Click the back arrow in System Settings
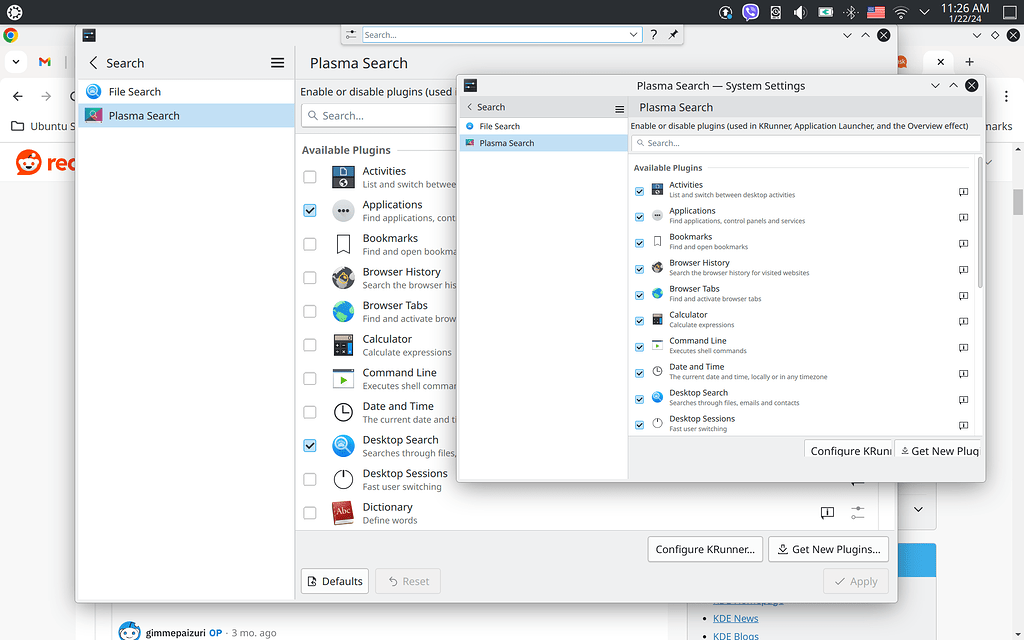This screenshot has height=640, width=1024. 468,107
